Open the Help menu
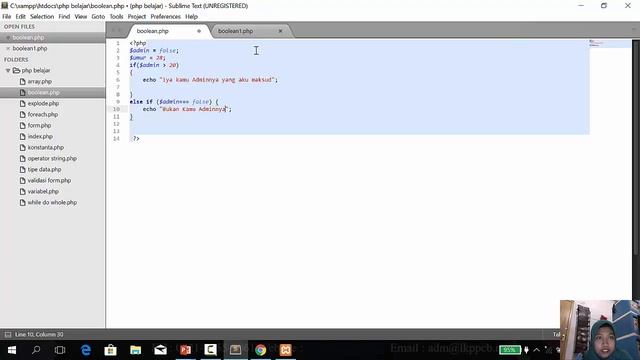The height and width of the screenshot is (360, 640). [x=191, y=17]
